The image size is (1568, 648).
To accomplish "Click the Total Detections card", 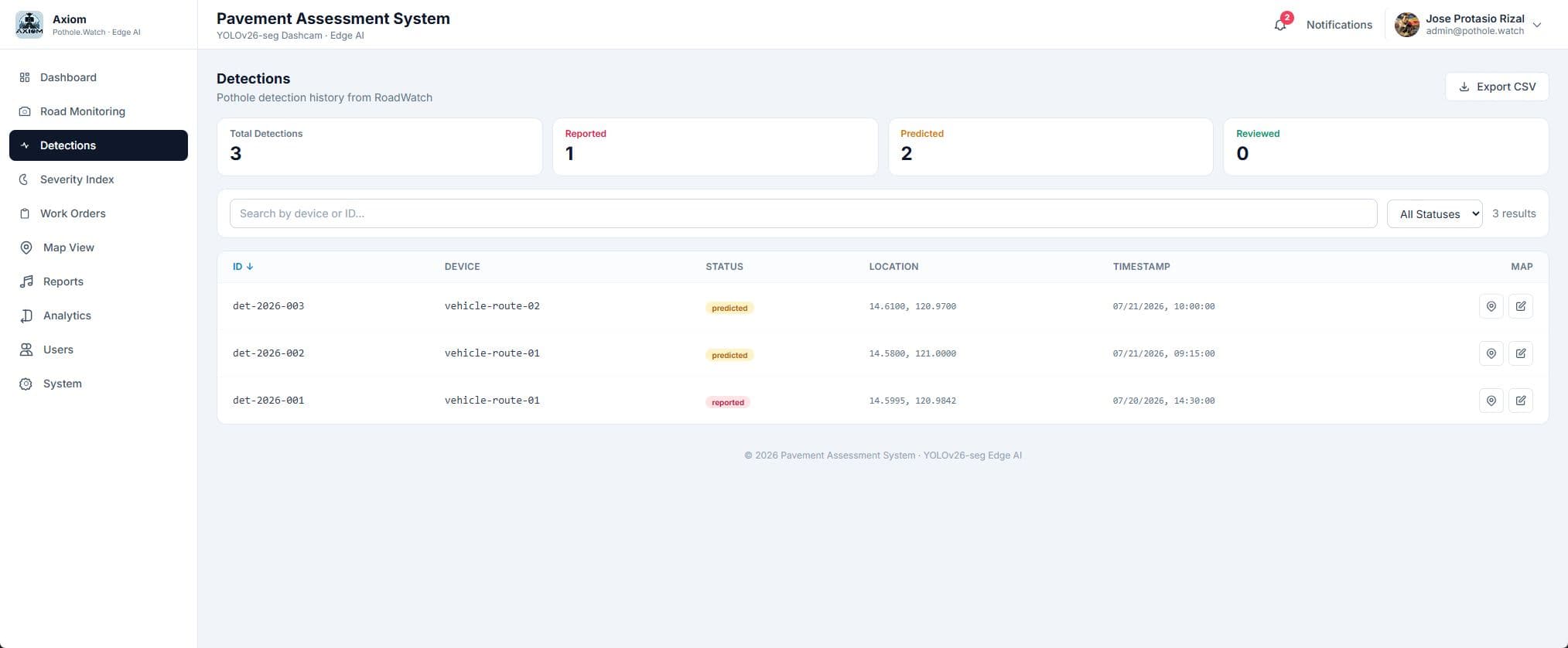I will coord(380,147).
